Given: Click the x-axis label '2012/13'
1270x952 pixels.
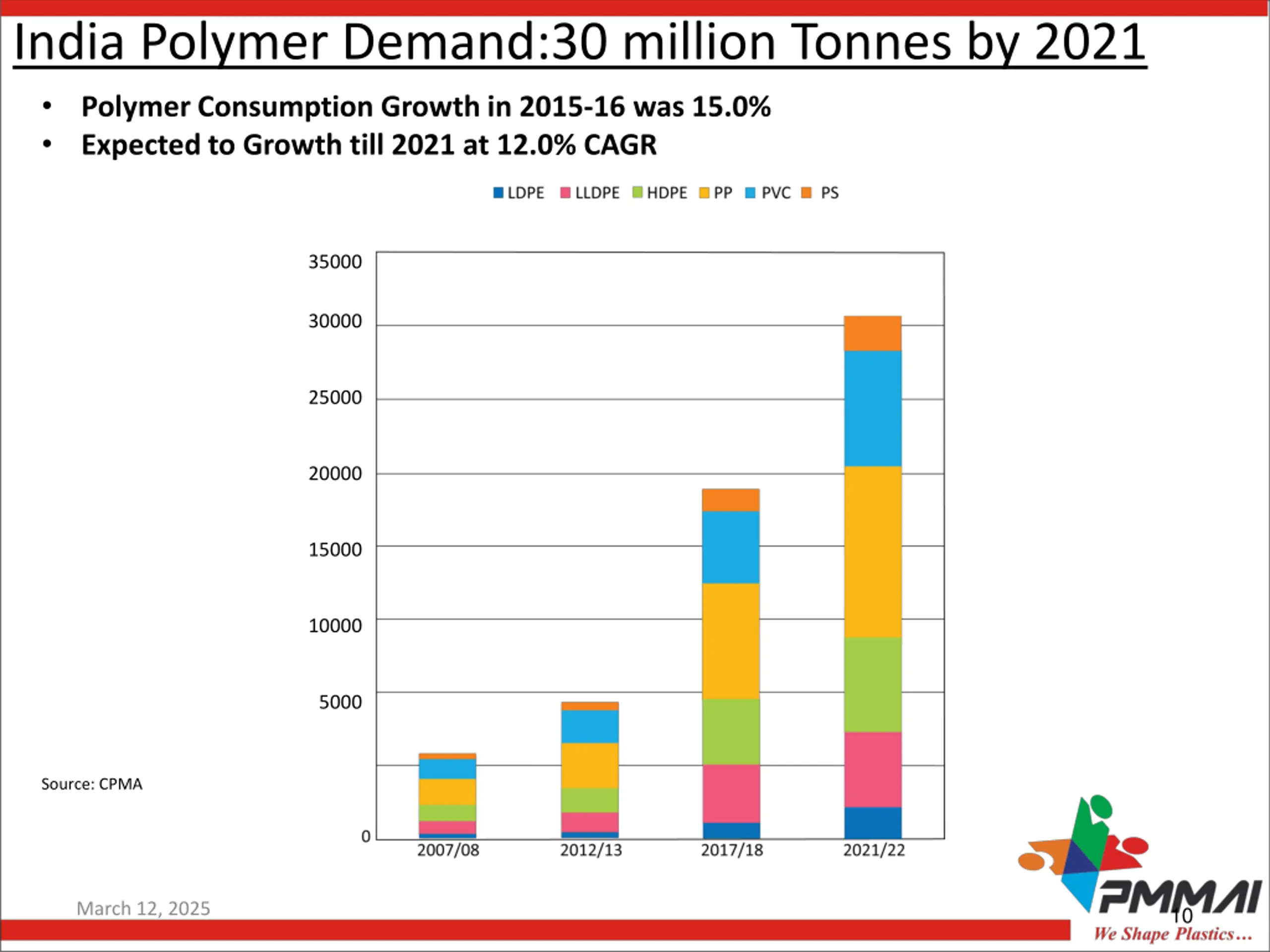Looking at the screenshot, I should pos(591,850).
